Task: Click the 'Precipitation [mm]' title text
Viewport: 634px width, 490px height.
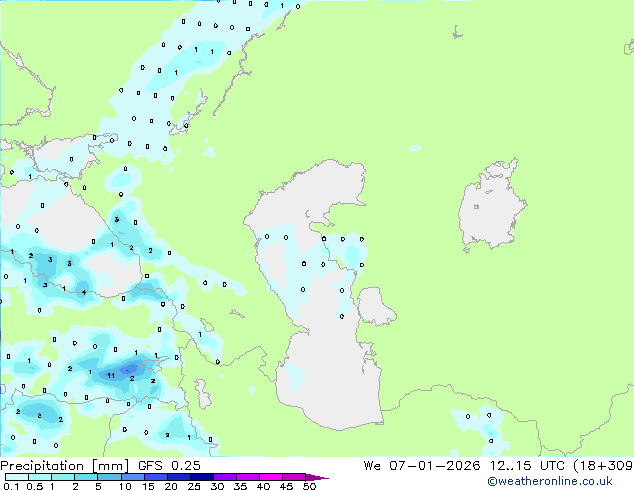Action: (65, 466)
